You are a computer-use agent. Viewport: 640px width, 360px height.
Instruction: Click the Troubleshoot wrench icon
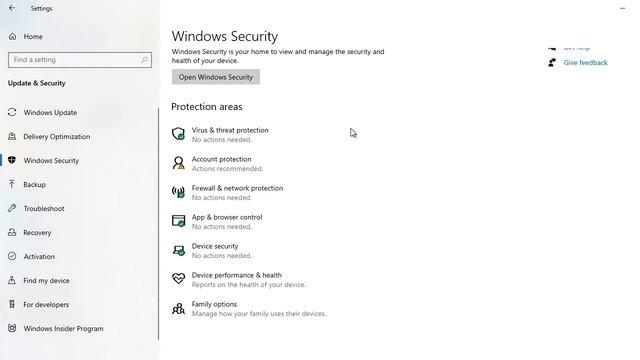(12, 208)
